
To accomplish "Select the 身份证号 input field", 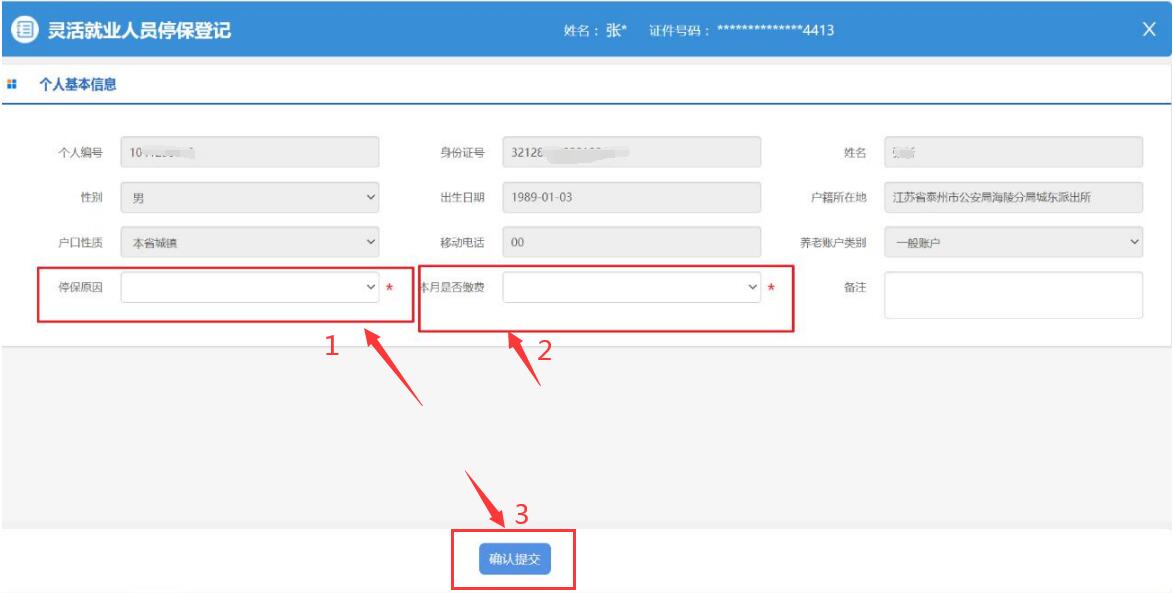I will tap(631, 152).
